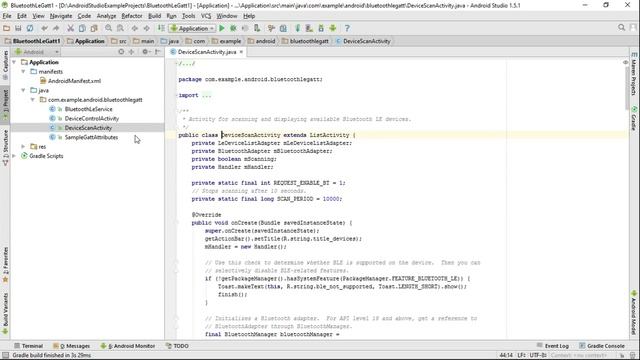Screen dimensions: 640x360
Task: Toggle the Favorites side panel
Action: coord(5,264)
